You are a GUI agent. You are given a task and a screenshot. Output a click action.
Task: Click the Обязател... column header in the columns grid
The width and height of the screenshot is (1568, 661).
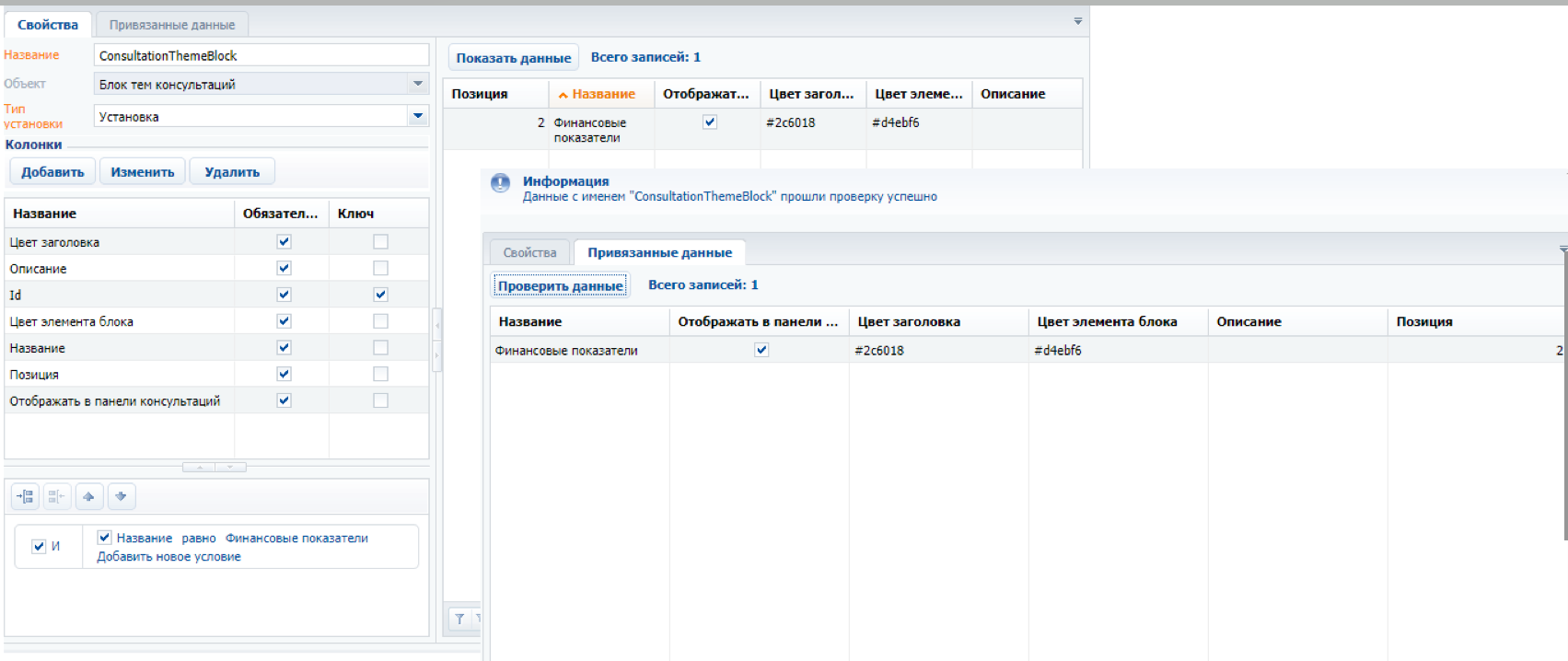click(282, 214)
